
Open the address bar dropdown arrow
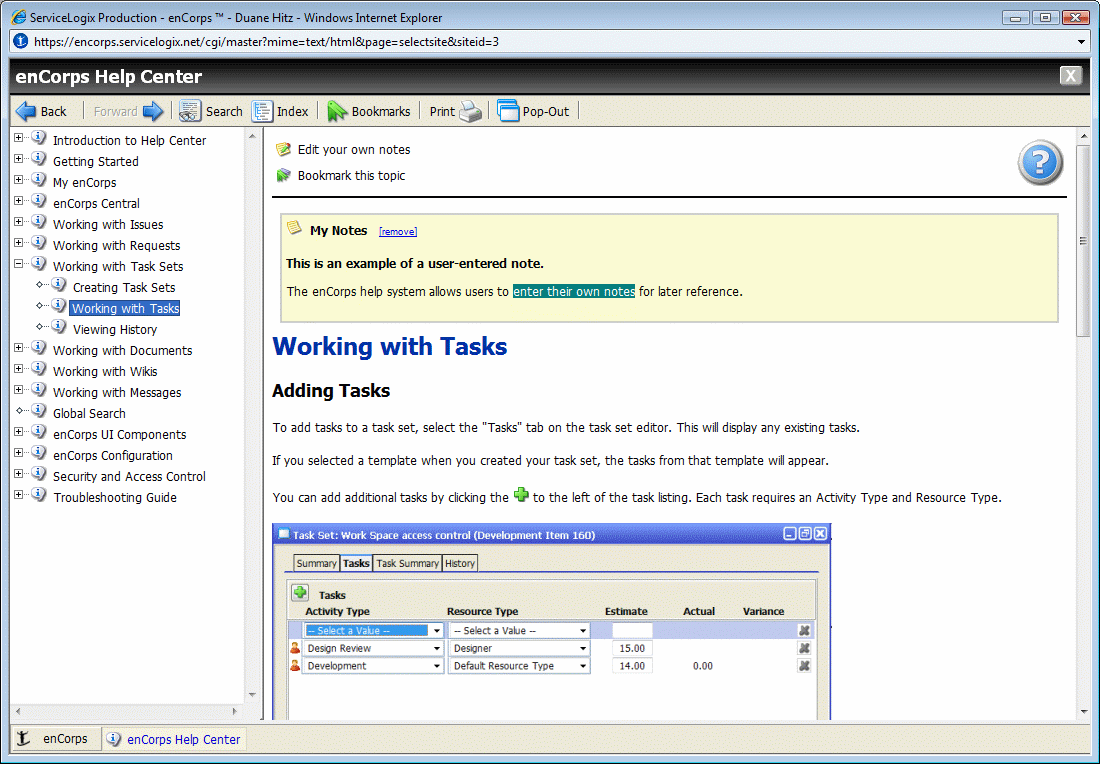tap(1082, 42)
